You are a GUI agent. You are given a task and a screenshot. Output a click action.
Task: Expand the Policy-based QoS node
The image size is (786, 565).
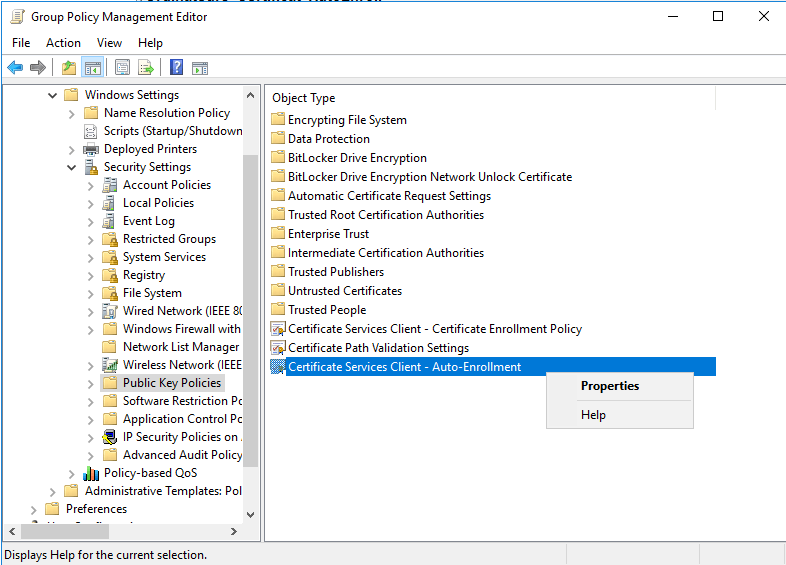(x=71, y=474)
